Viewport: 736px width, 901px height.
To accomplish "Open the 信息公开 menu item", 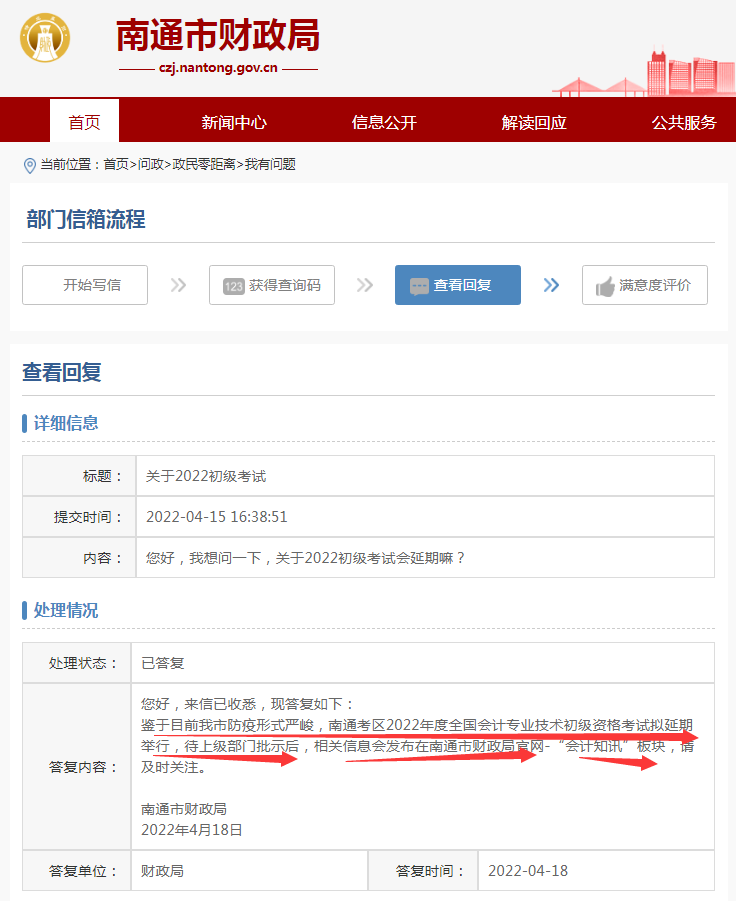I will (x=384, y=122).
